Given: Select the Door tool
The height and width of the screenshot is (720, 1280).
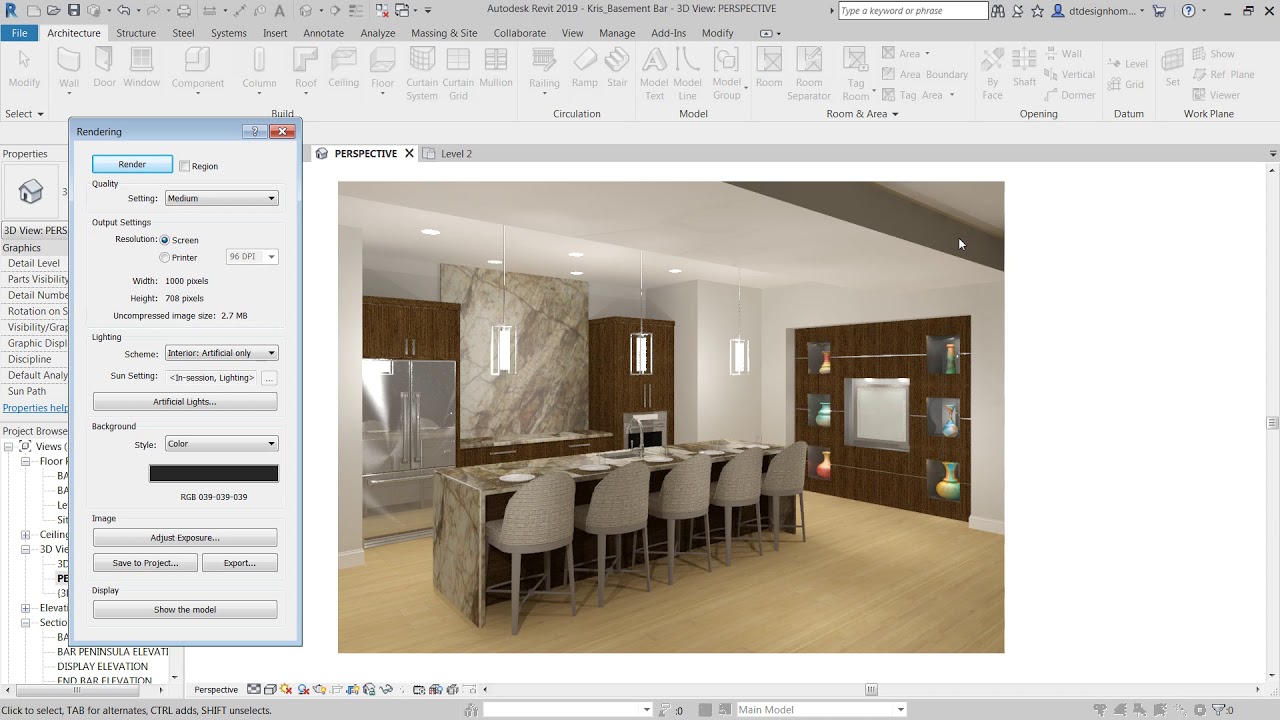Looking at the screenshot, I should pos(104,68).
